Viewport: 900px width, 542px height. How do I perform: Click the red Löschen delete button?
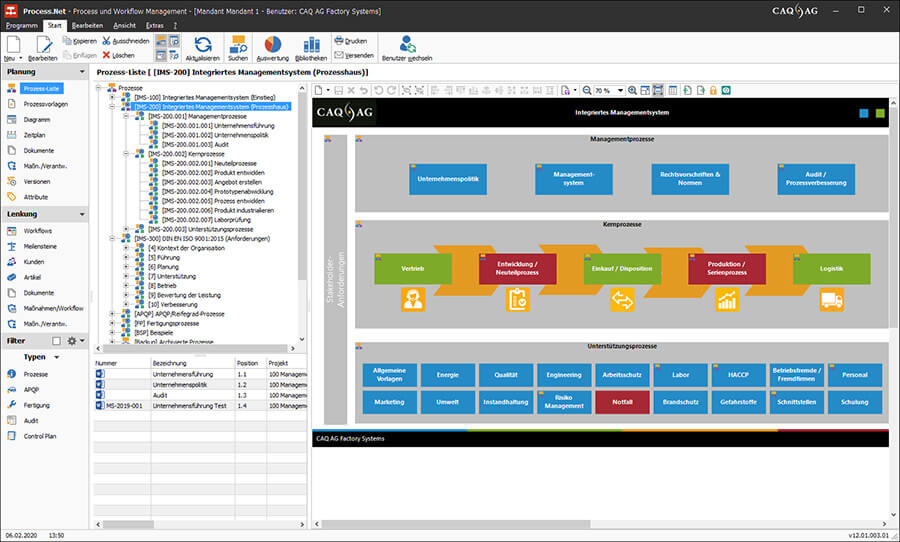point(118,55)
